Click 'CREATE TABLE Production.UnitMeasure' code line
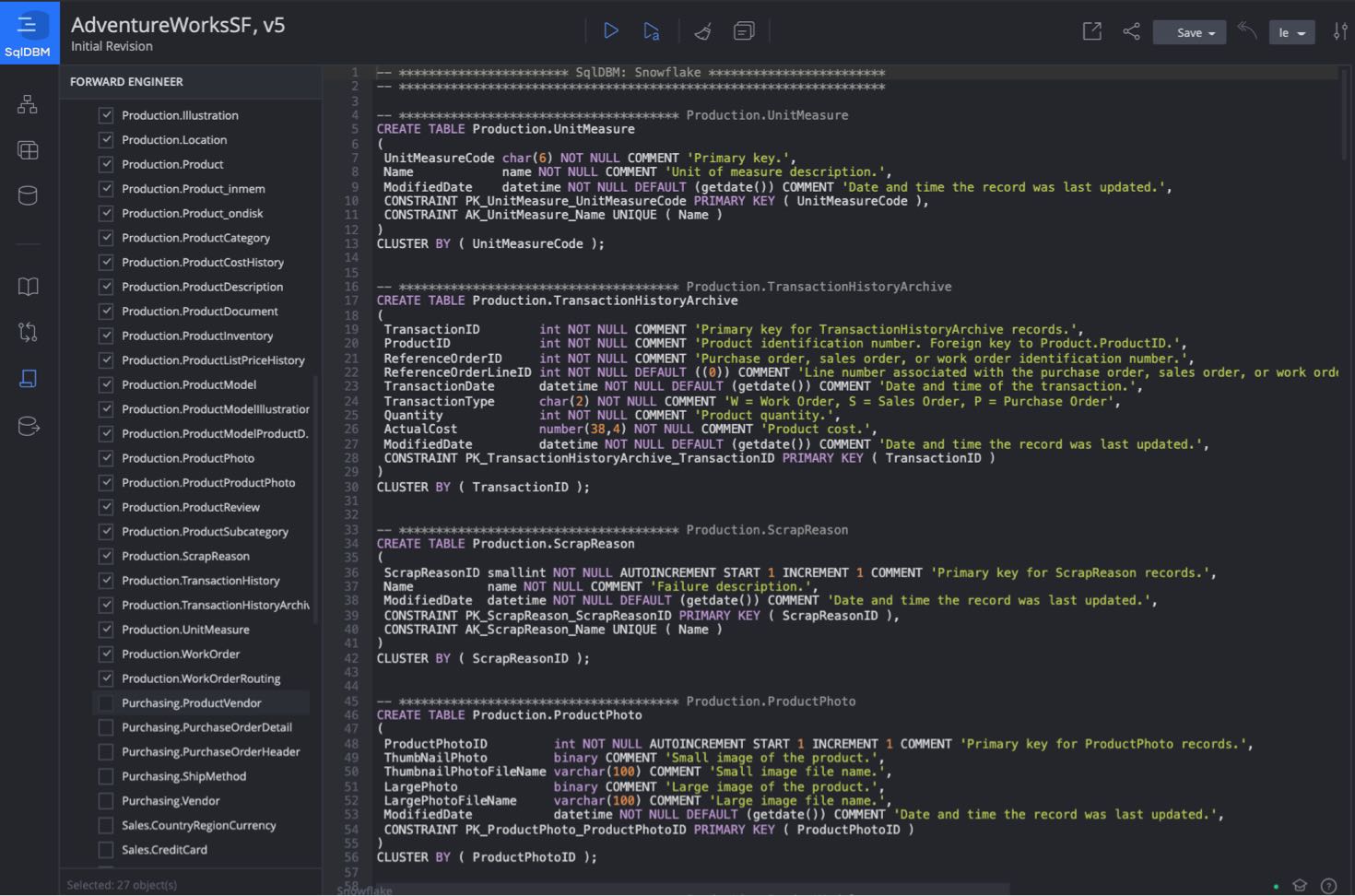 [x=505, y=129]
